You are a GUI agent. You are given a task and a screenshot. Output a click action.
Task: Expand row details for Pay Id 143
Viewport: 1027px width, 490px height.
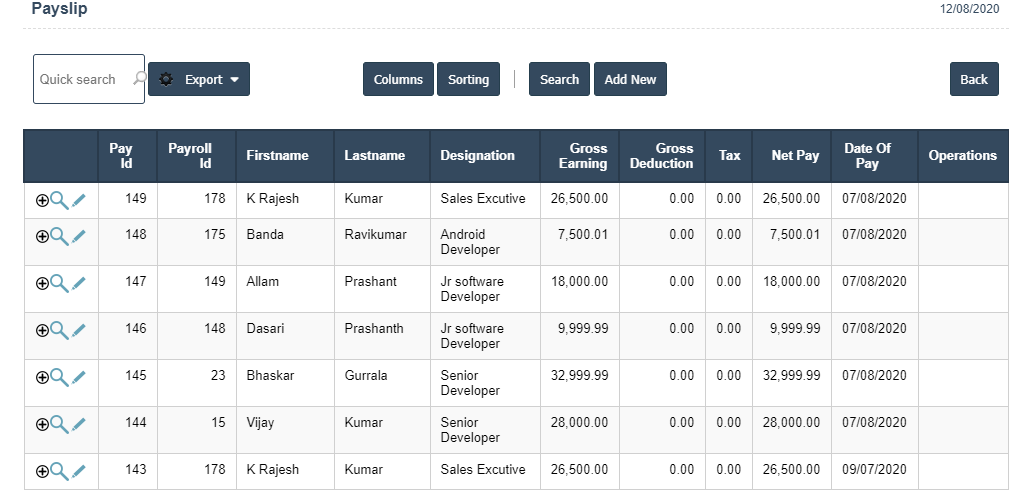(x=42, y=471)
